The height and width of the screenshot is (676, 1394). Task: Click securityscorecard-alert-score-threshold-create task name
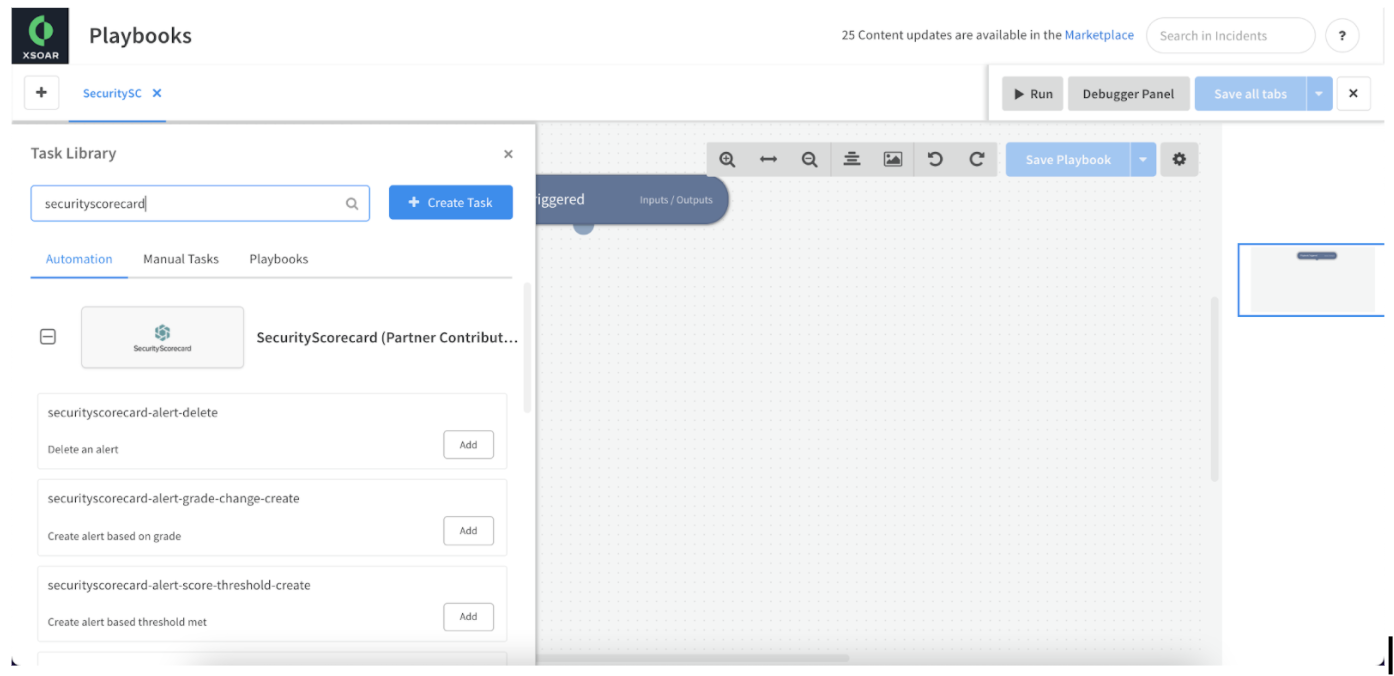[x=179, y=585]
